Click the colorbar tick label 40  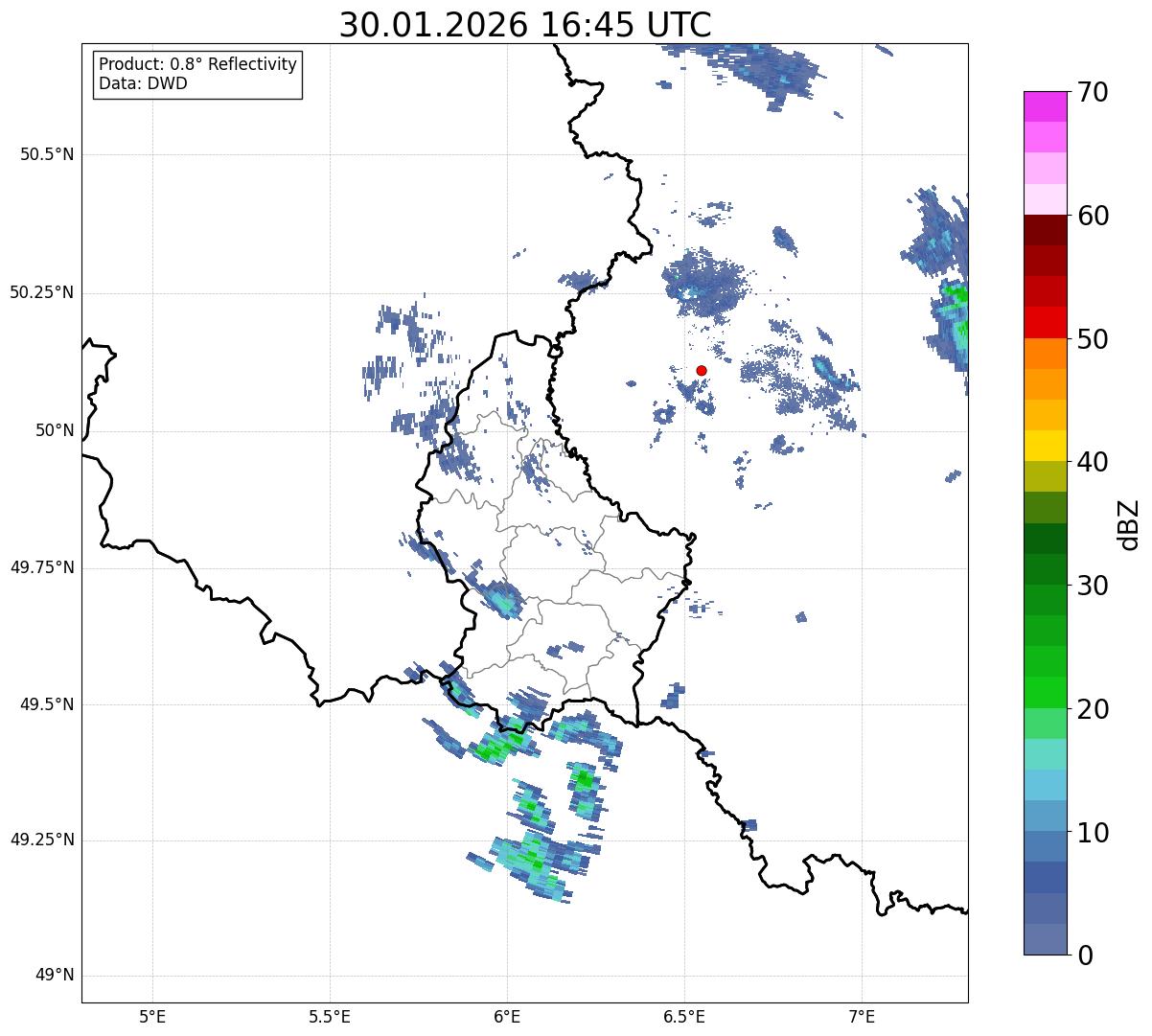point(1093,462)
